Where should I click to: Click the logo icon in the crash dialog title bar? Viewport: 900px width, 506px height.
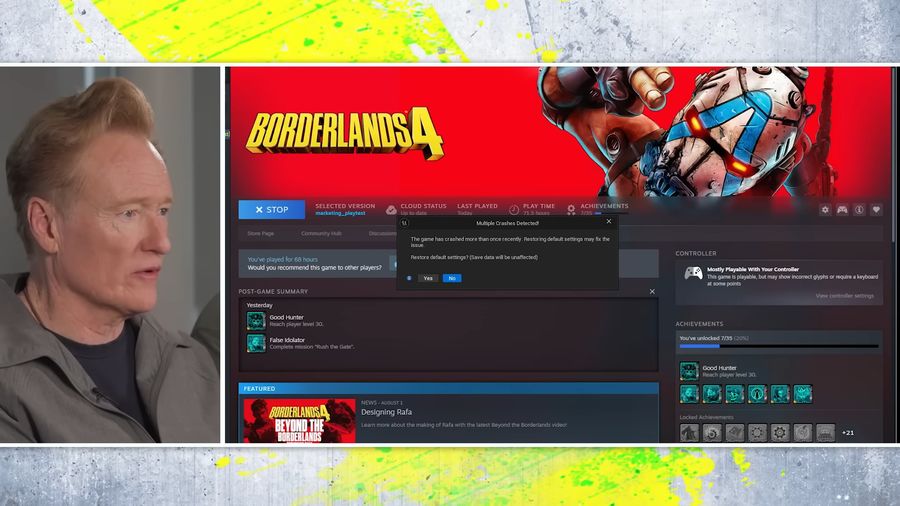point(404,223)
